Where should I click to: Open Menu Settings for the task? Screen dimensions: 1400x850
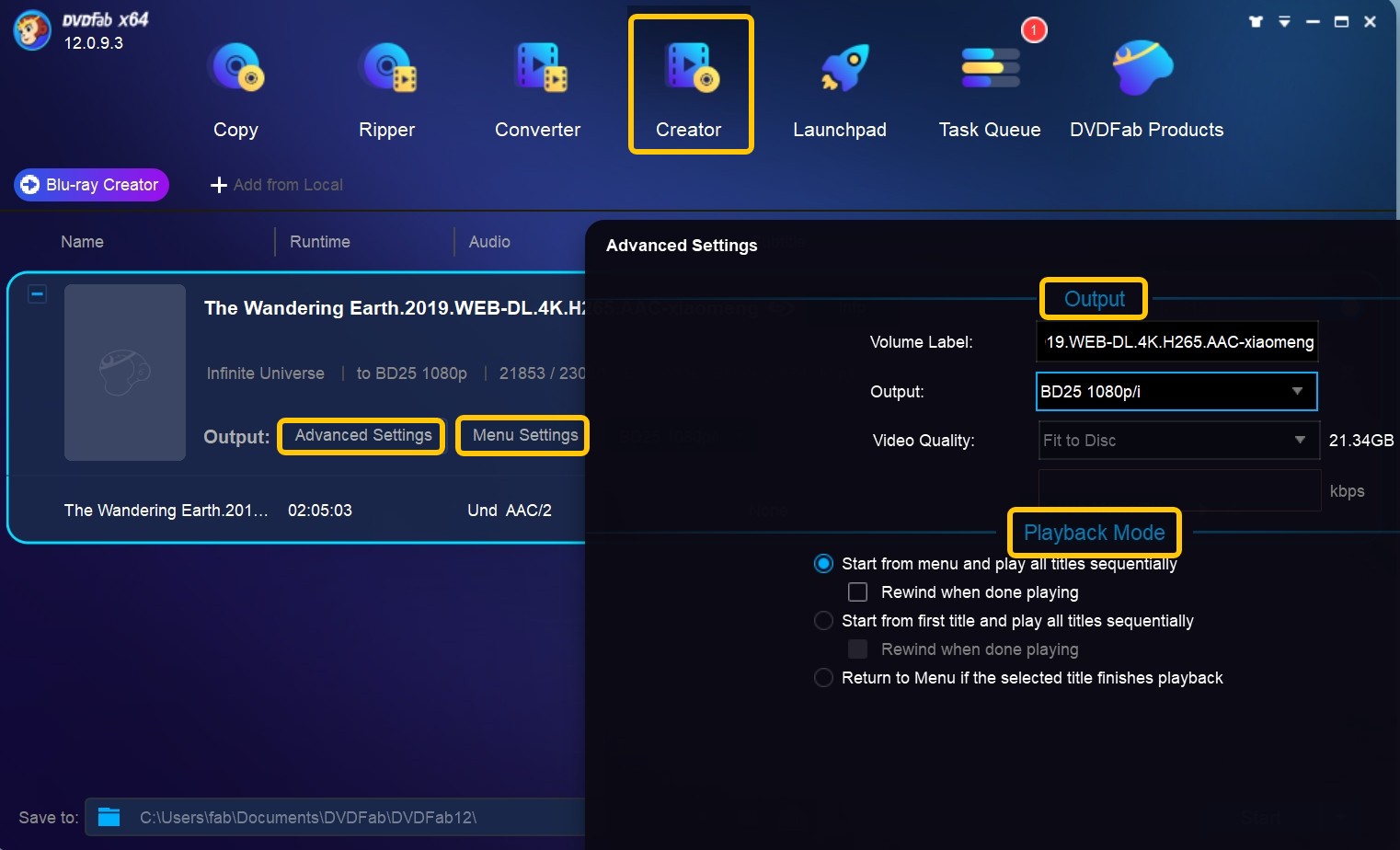tap(524, 435)
